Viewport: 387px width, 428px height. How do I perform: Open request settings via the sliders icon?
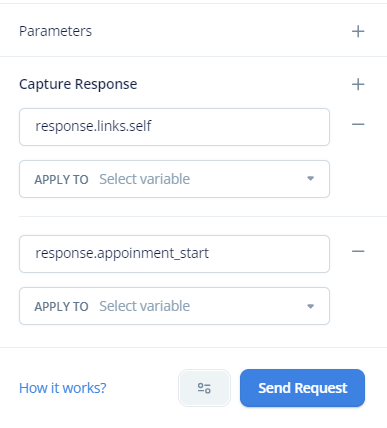[204, 388]
